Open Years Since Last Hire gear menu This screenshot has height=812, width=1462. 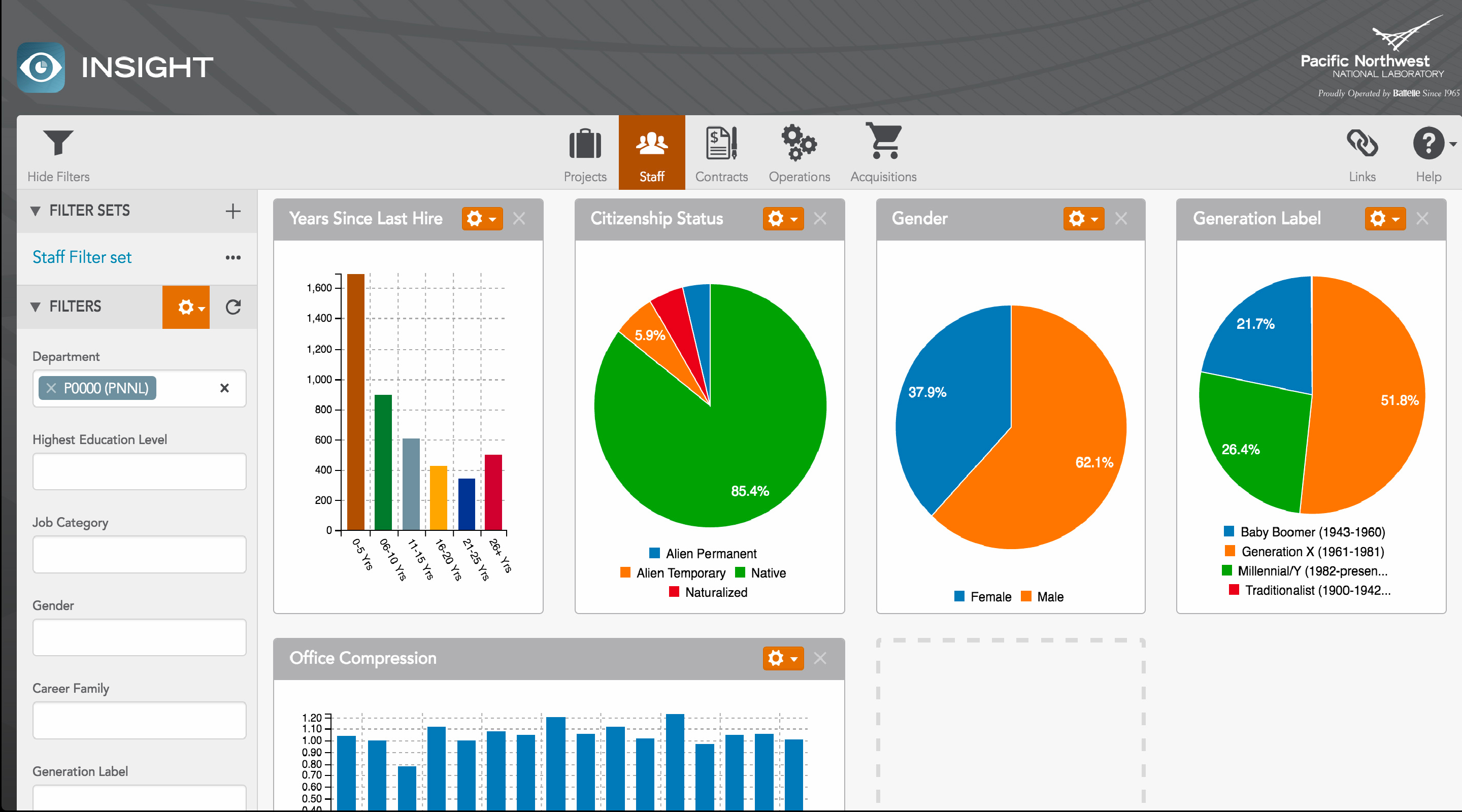(482, 218)
